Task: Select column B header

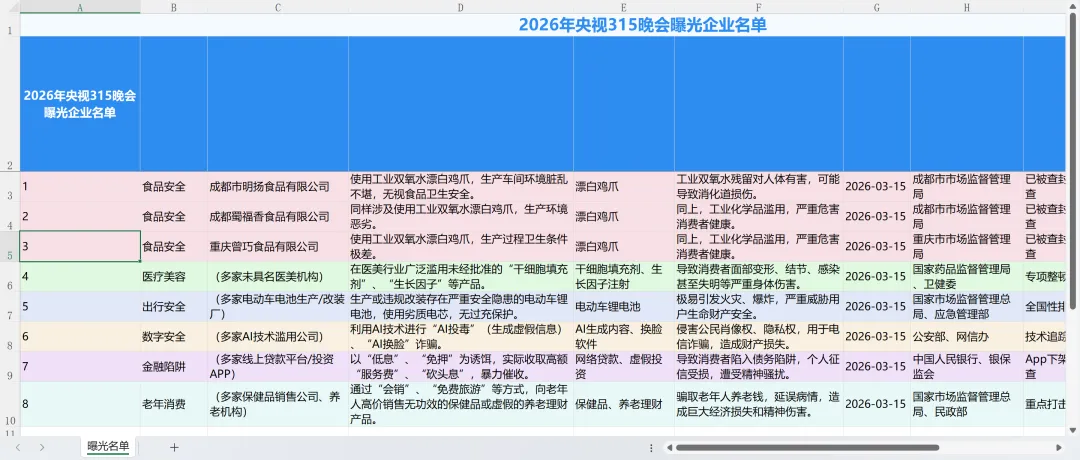Action: (x=174, y=8)
